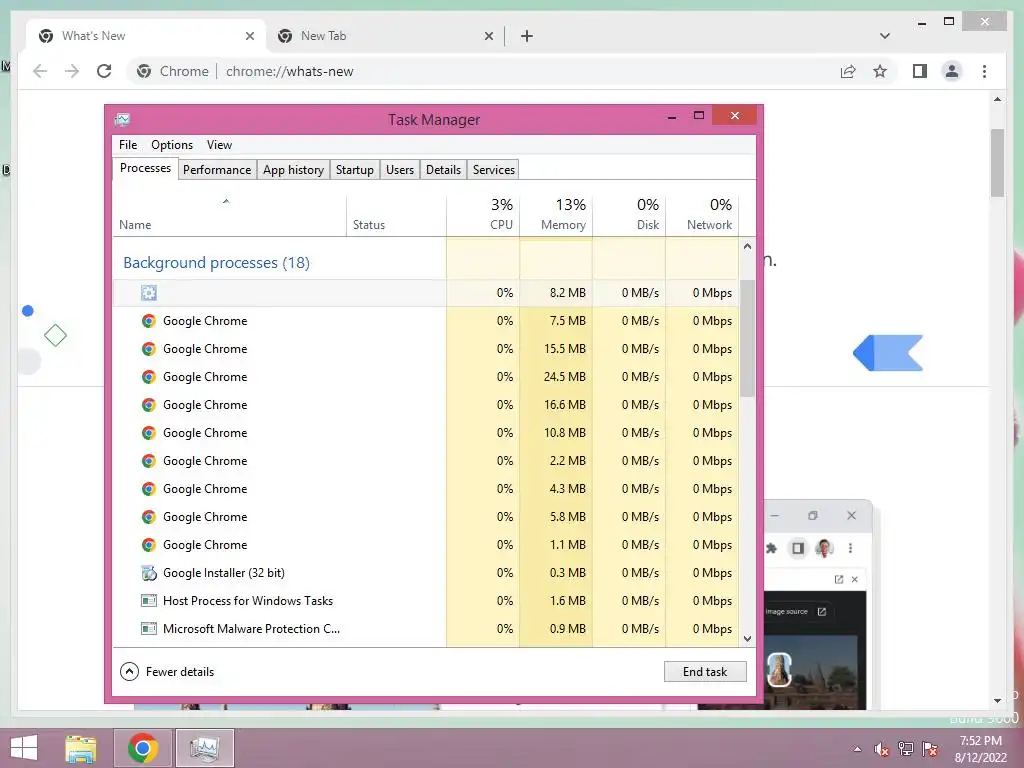The width and height of the screenshot is (1024, 768).
Task: Sort by Memory column header
Action: click(556, 216)
